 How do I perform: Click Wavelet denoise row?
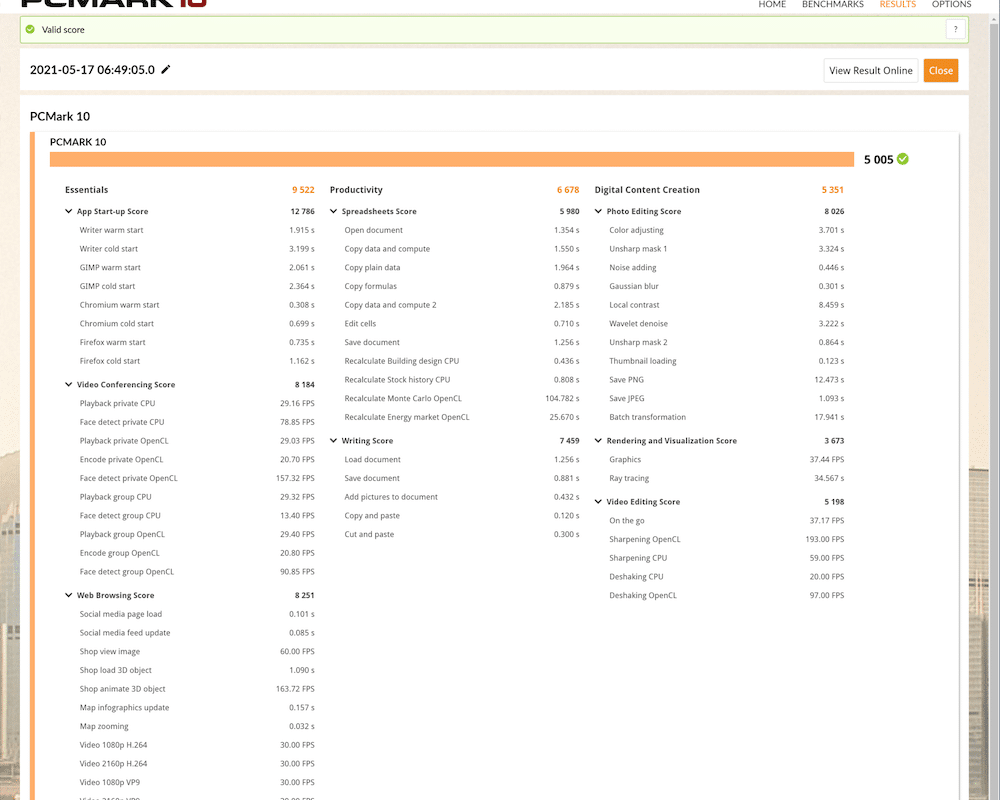click(x=726, y=324)
